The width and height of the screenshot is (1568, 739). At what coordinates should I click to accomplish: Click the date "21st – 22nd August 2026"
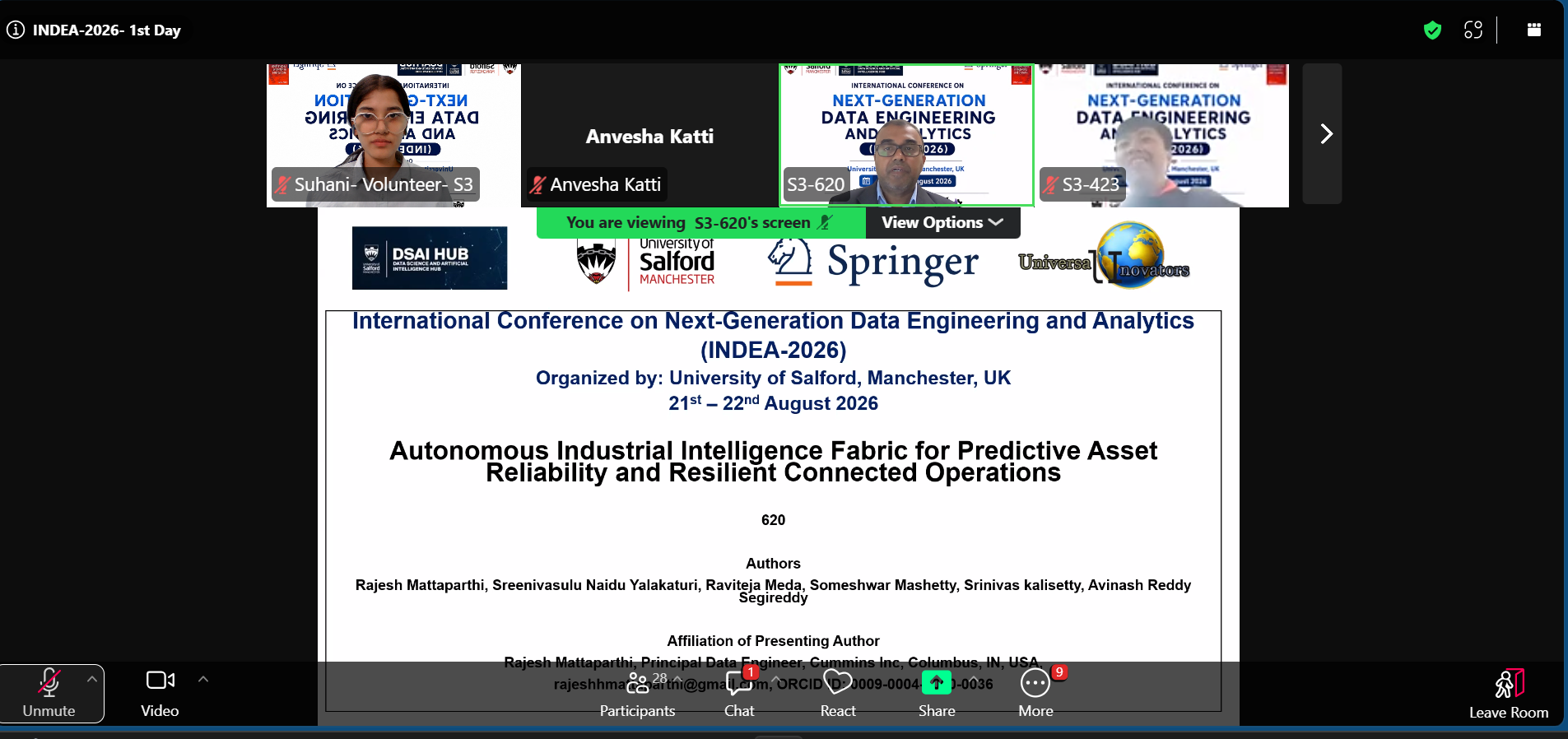pyautogui.click(x=773, y=403)
